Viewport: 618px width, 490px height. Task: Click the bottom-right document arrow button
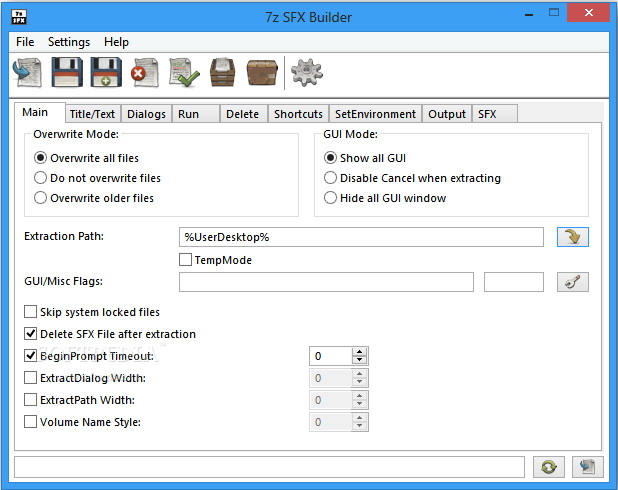(x=588, y=467)
